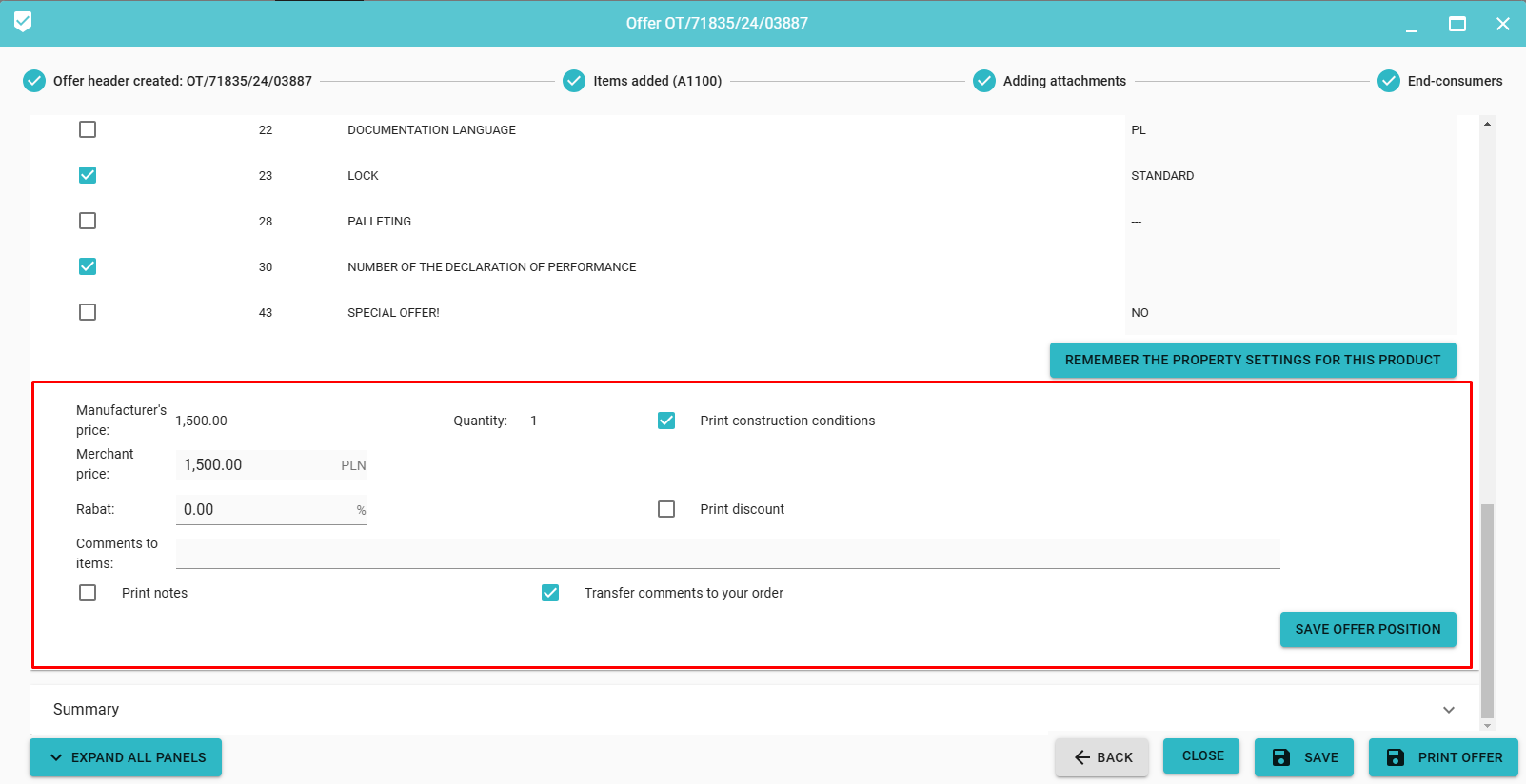Toggle Transfer comments to your order
This screenshot has height=784, width=1526.
click(550, 593)
